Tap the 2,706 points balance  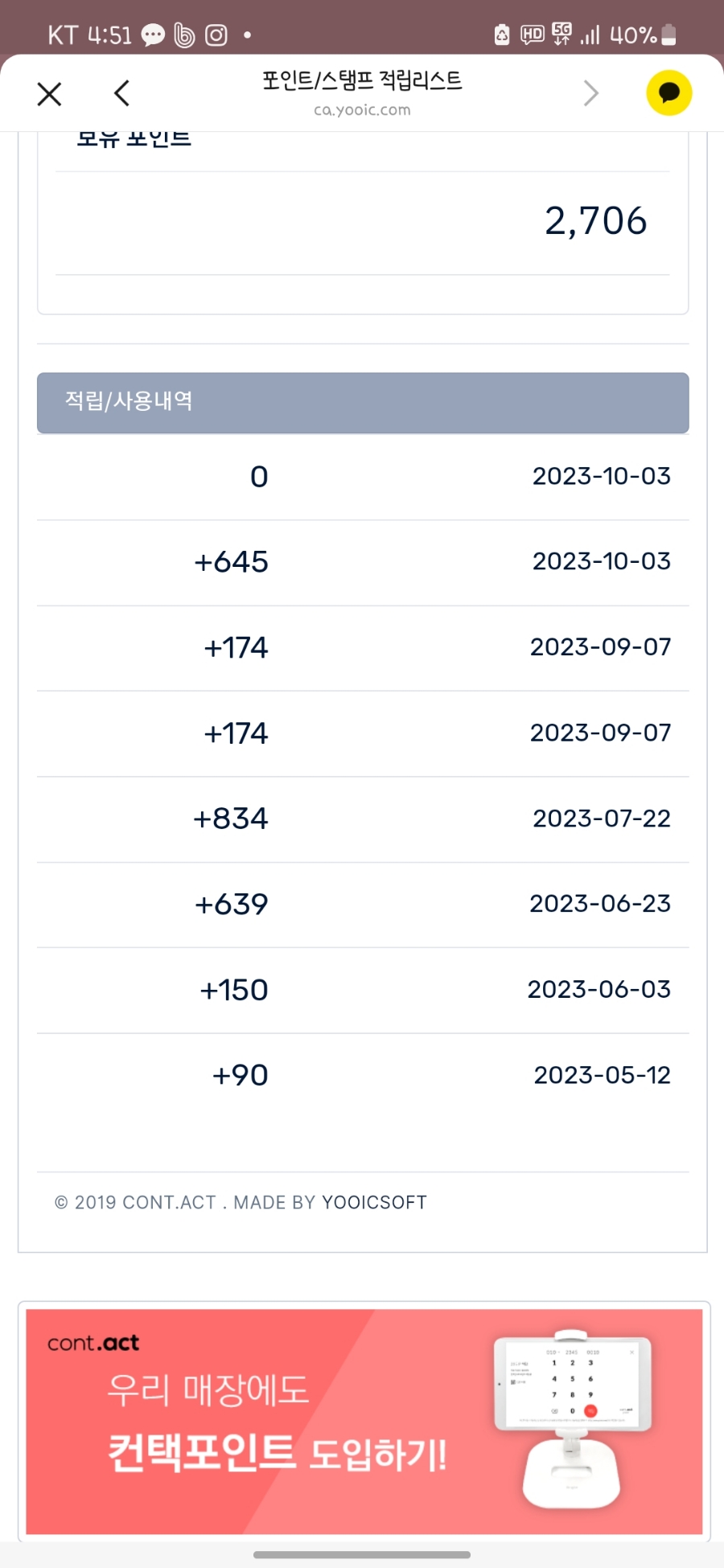(x=595, y=221)
